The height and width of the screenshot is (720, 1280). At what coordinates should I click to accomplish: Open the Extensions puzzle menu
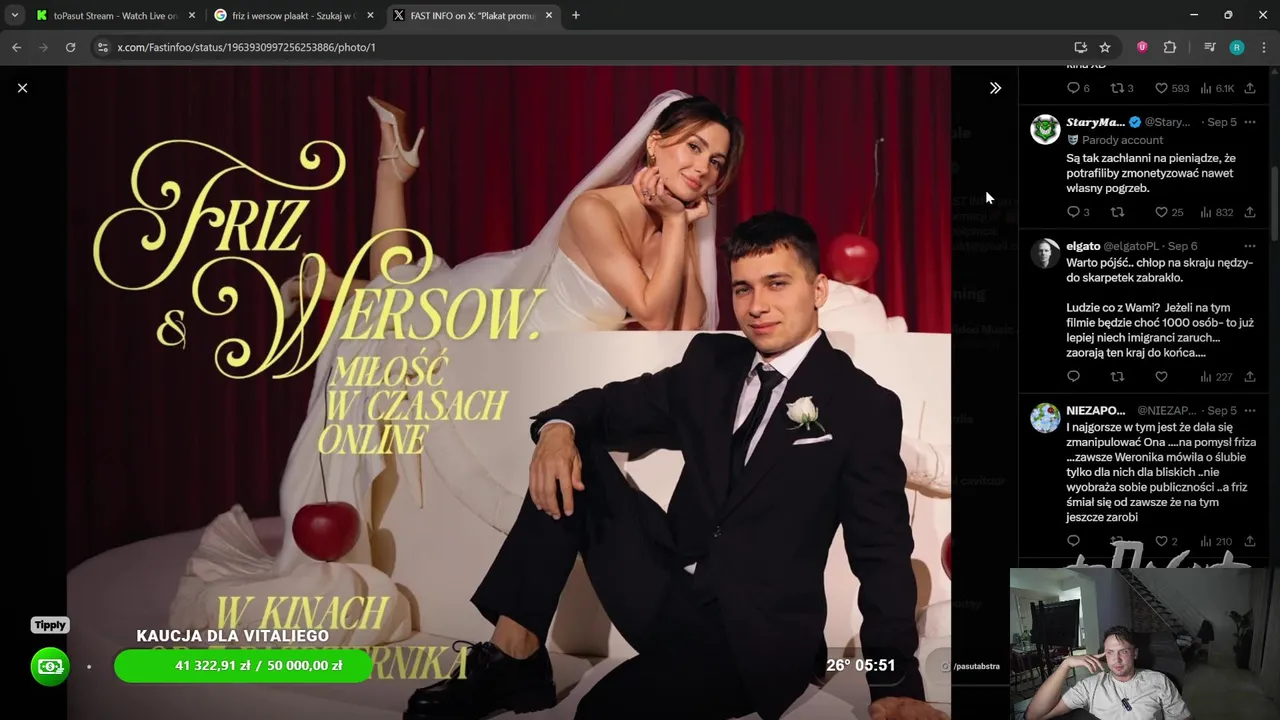1170,47
